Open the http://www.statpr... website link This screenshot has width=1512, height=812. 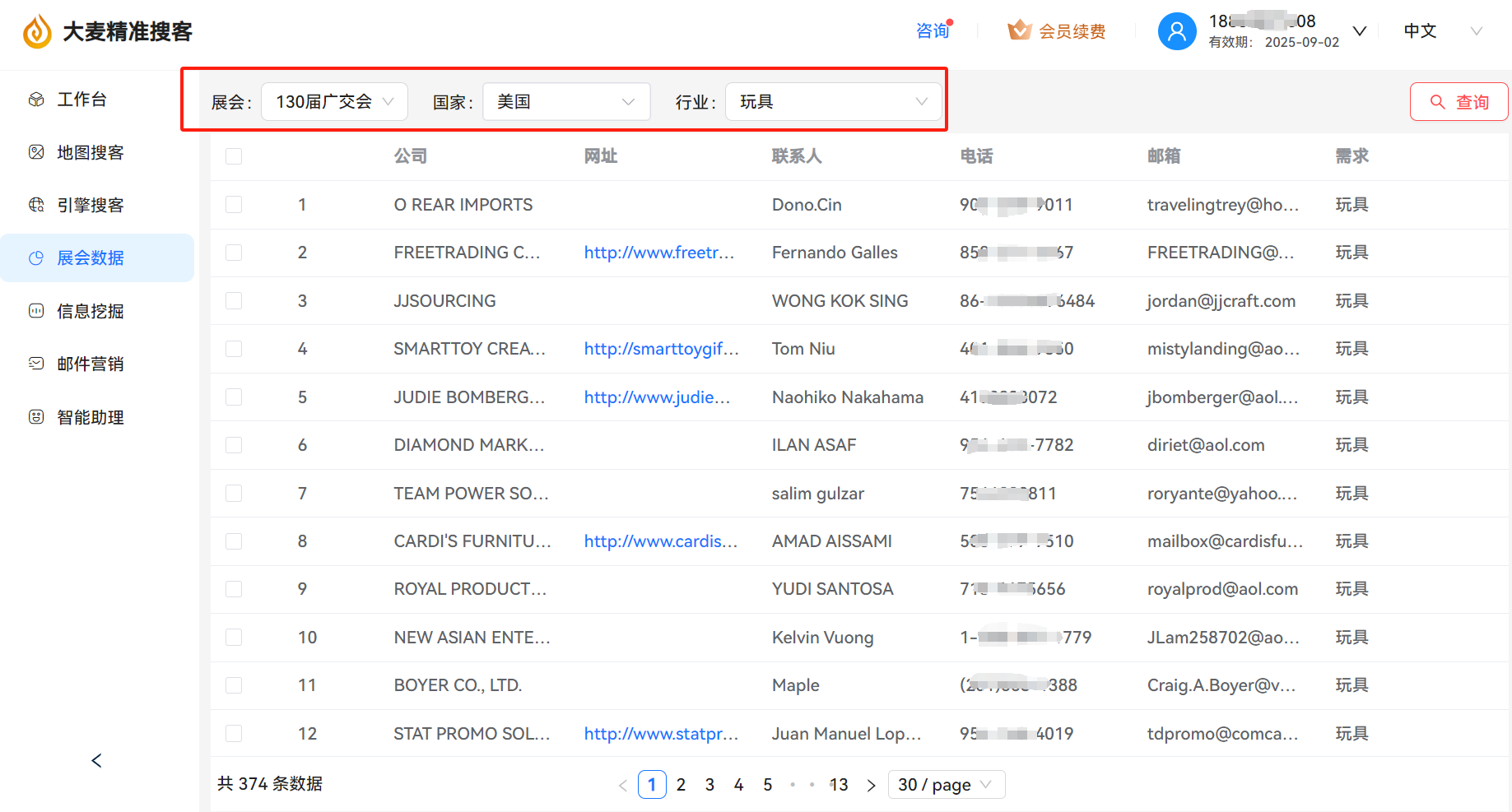tap(661, 734)
